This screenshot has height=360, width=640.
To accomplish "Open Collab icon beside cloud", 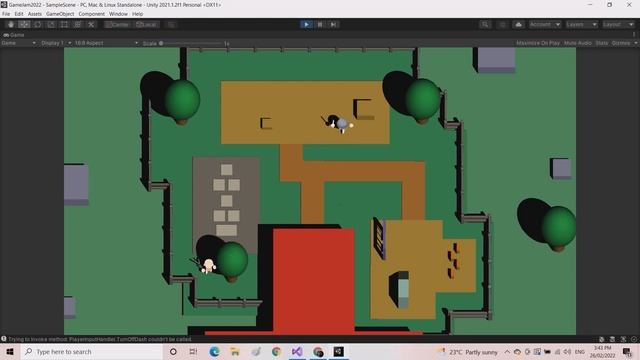I will click(x=502, y=24).
